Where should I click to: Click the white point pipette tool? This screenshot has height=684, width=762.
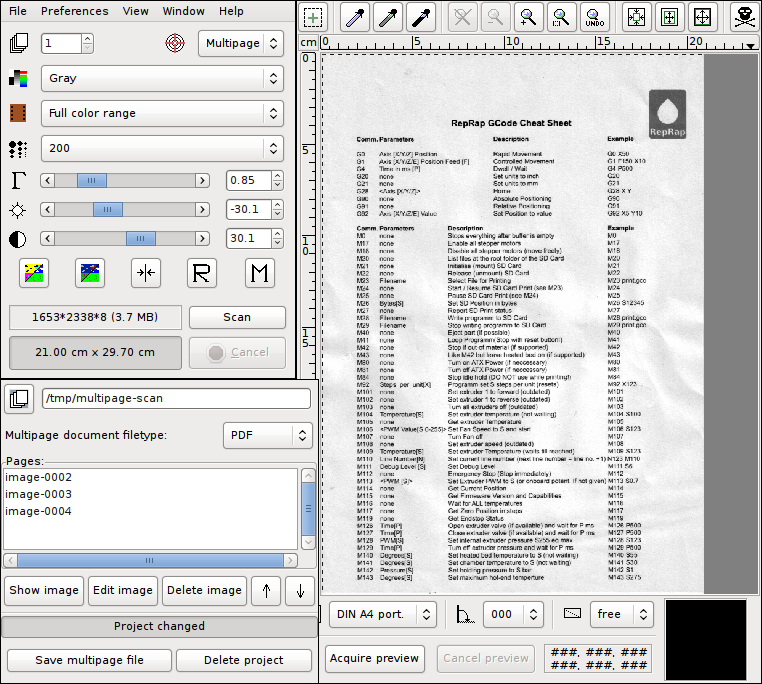[355, 17]
